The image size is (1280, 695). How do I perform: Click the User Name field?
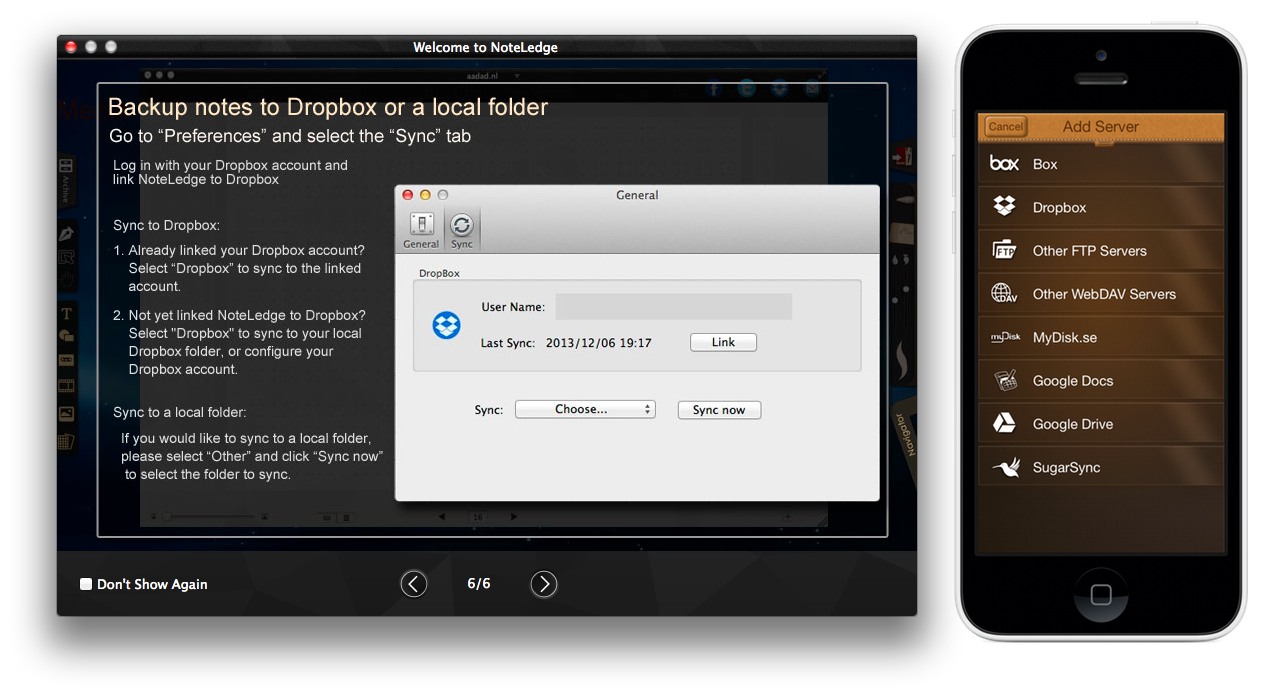pyautogui.click(x=674, y=307)
